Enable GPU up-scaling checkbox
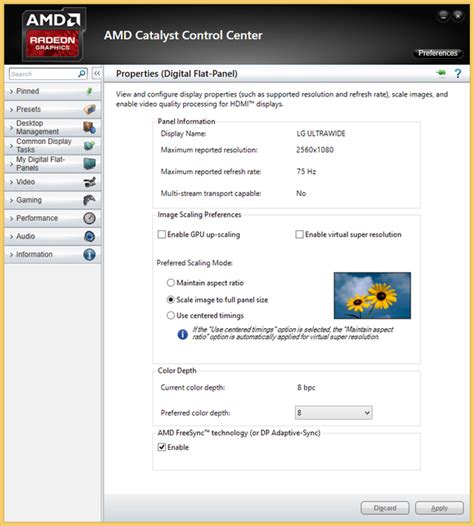This screenshot has height=526, width=474. (162, 234)
